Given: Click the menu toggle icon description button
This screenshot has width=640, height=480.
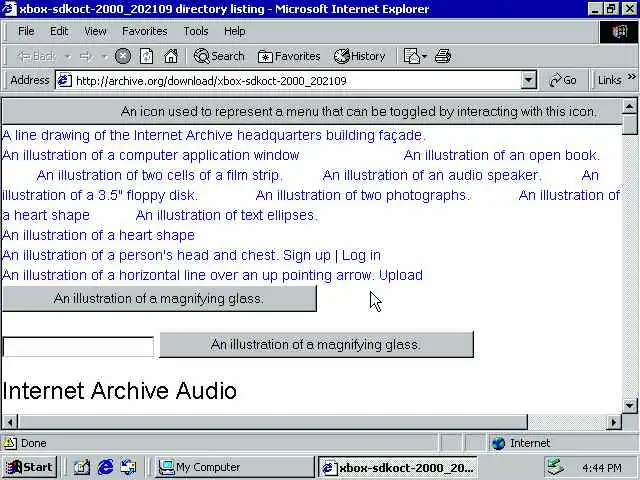Looking at the screenshot, I should (x=312, y=111).
